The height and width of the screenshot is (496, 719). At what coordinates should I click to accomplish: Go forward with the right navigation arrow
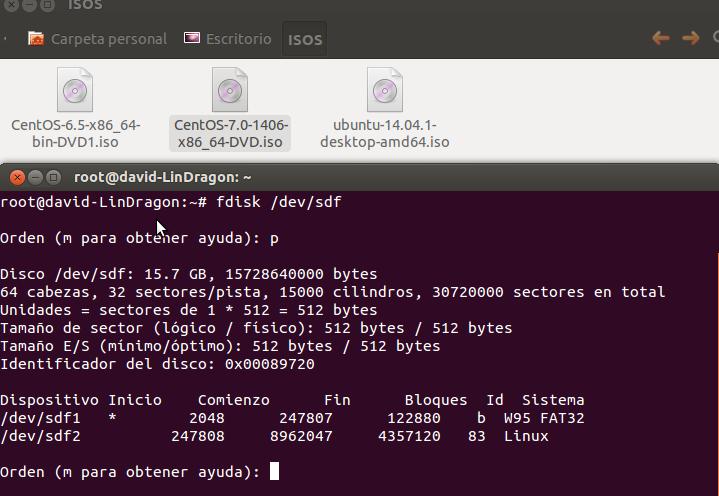(x=690, y=38)
